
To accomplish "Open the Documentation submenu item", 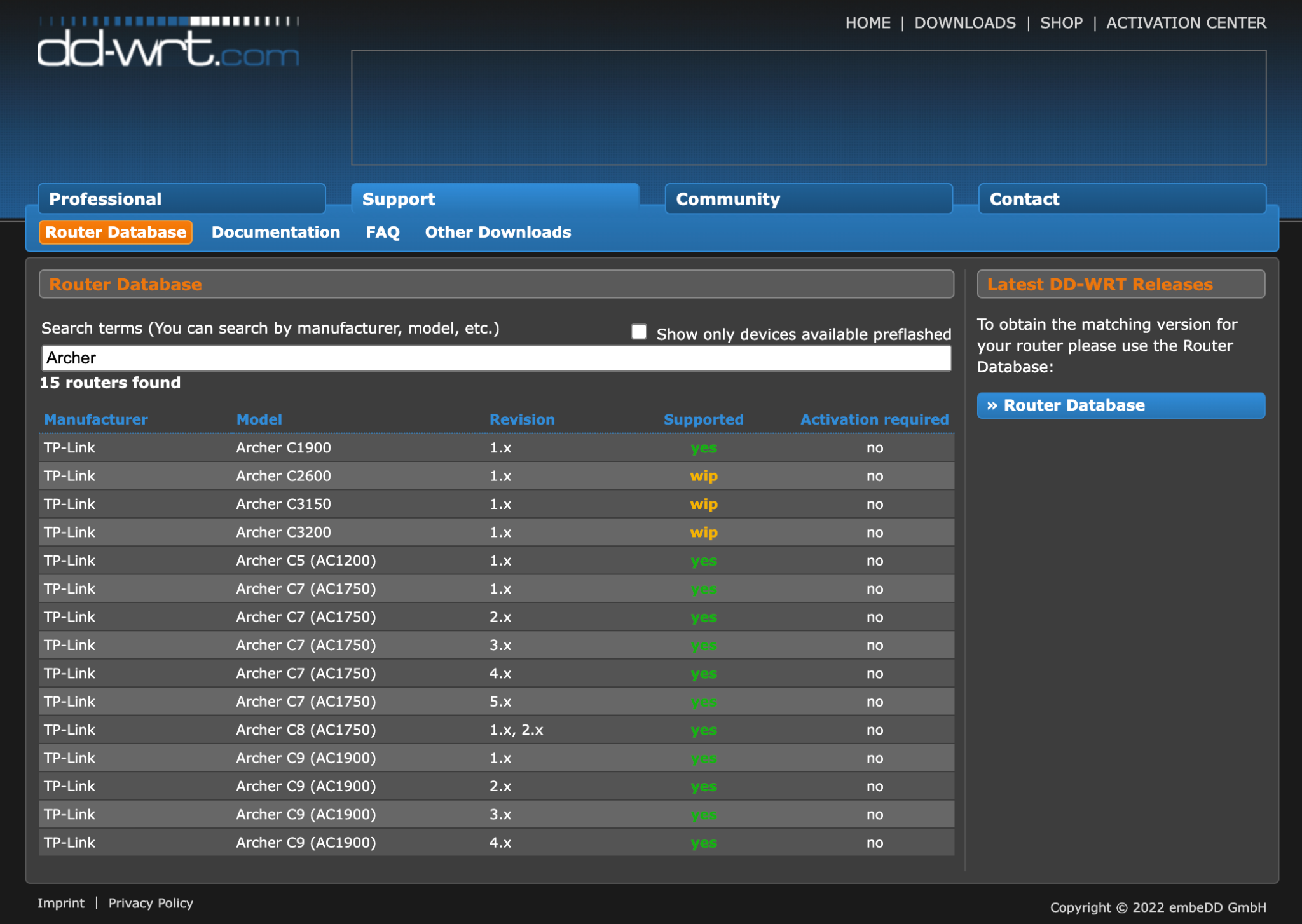I will 276,232.
